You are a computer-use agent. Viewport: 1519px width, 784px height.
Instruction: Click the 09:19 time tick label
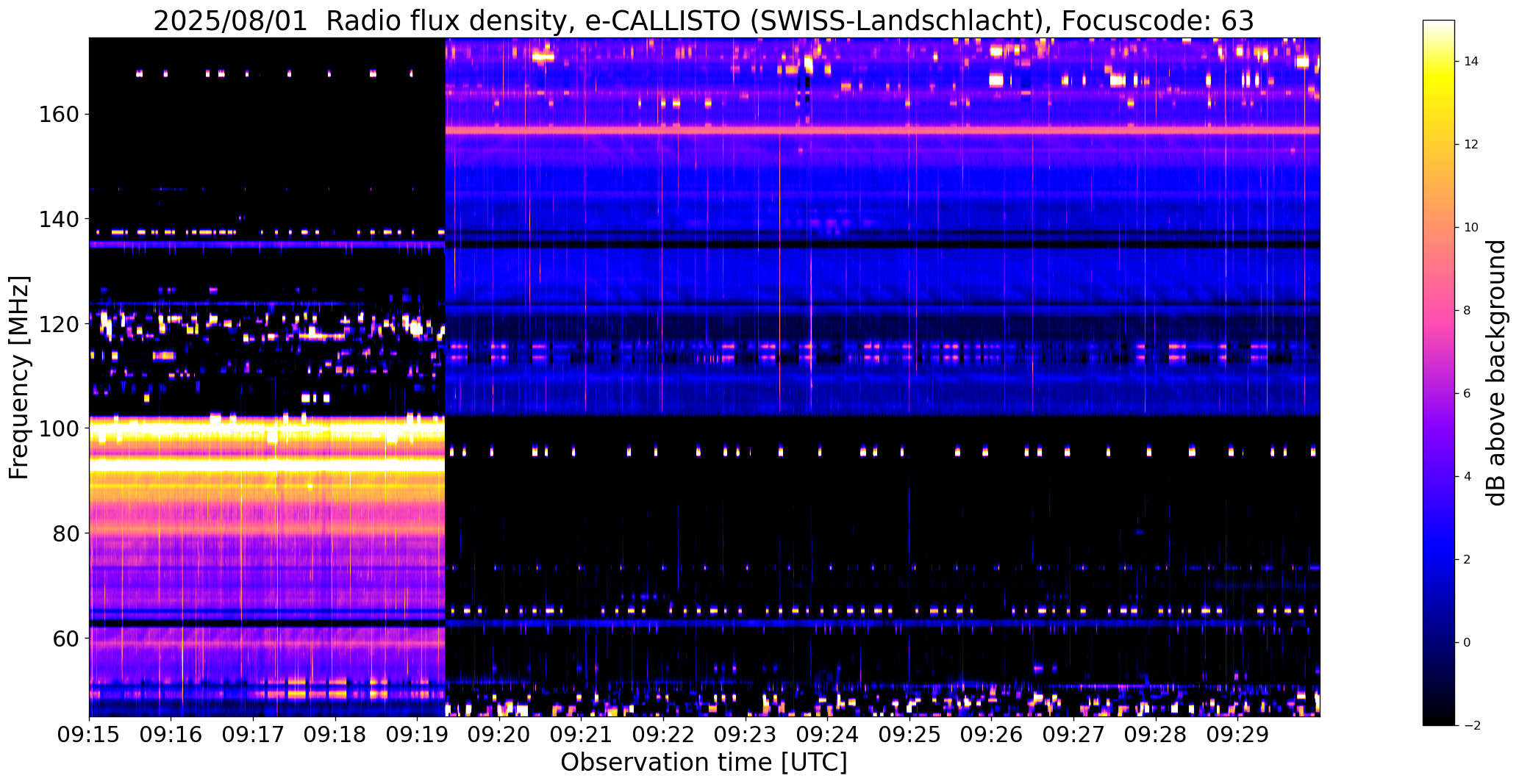pos(418,734)
